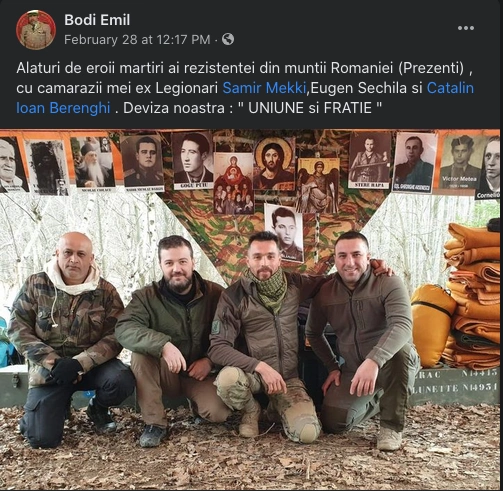Image resolution: width=503 pixels, height=491 pixels.
Task: Click the portrait labeled Stere Hapa
Action: click(369, 160)
